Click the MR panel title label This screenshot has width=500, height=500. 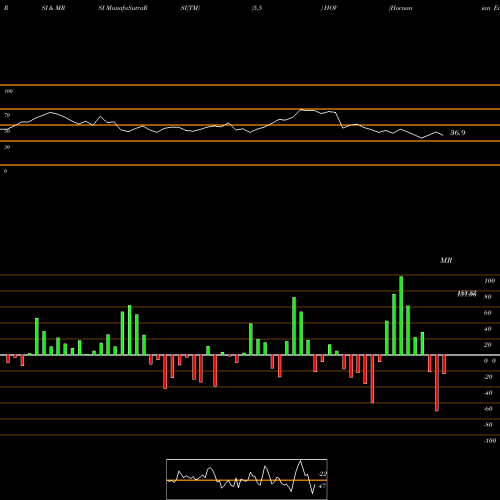click(x=446, y=260)
